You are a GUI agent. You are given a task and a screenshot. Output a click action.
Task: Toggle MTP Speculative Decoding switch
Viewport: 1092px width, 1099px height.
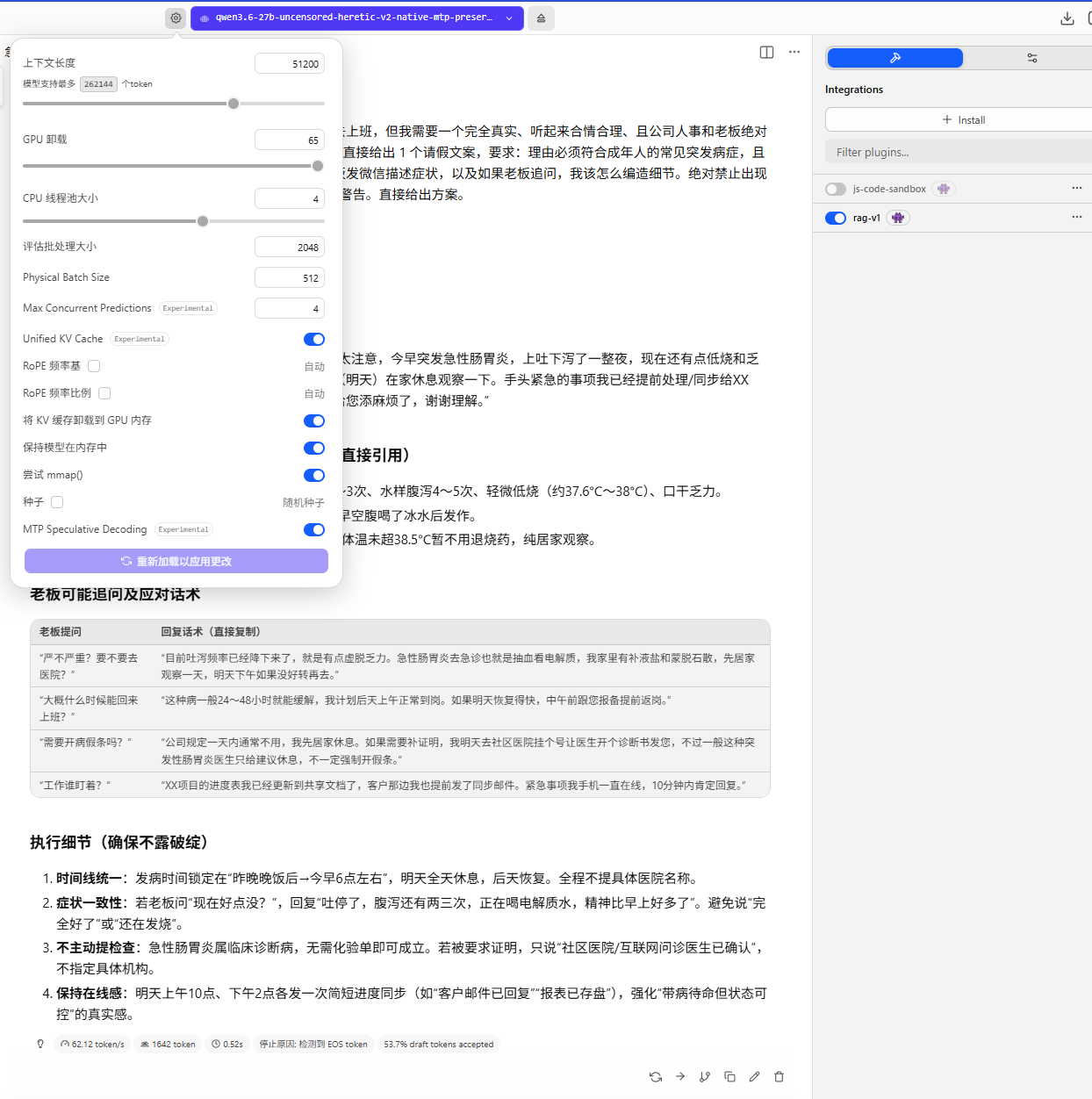click(x=314, y=529)
